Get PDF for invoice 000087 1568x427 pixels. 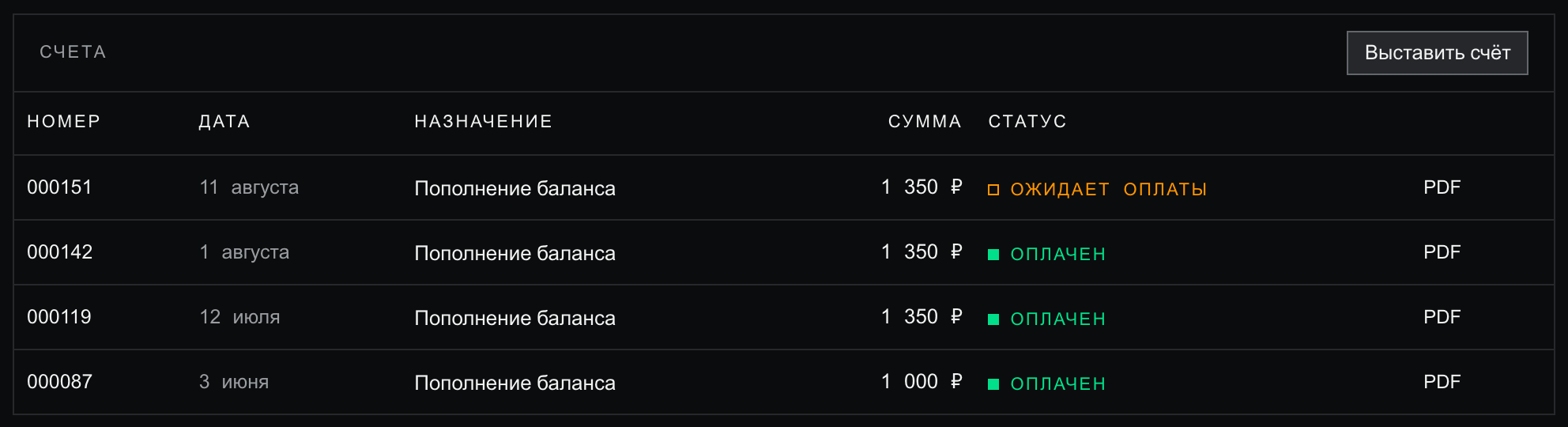[1442, 382]
